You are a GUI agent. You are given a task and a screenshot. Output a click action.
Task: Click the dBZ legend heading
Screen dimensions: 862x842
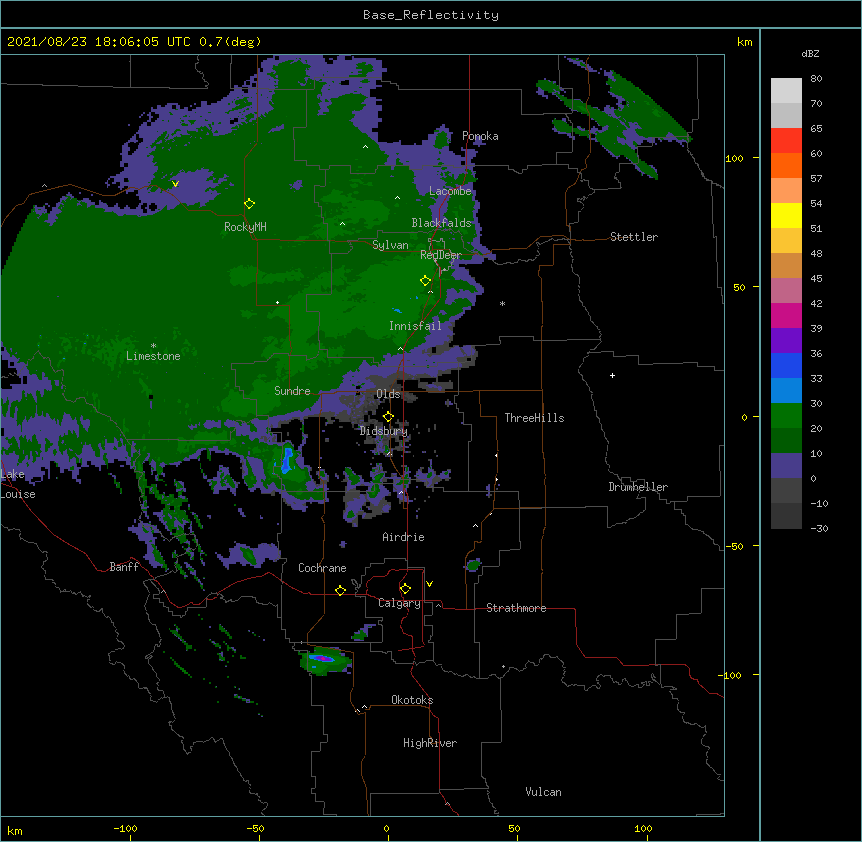tap(810, 53)
